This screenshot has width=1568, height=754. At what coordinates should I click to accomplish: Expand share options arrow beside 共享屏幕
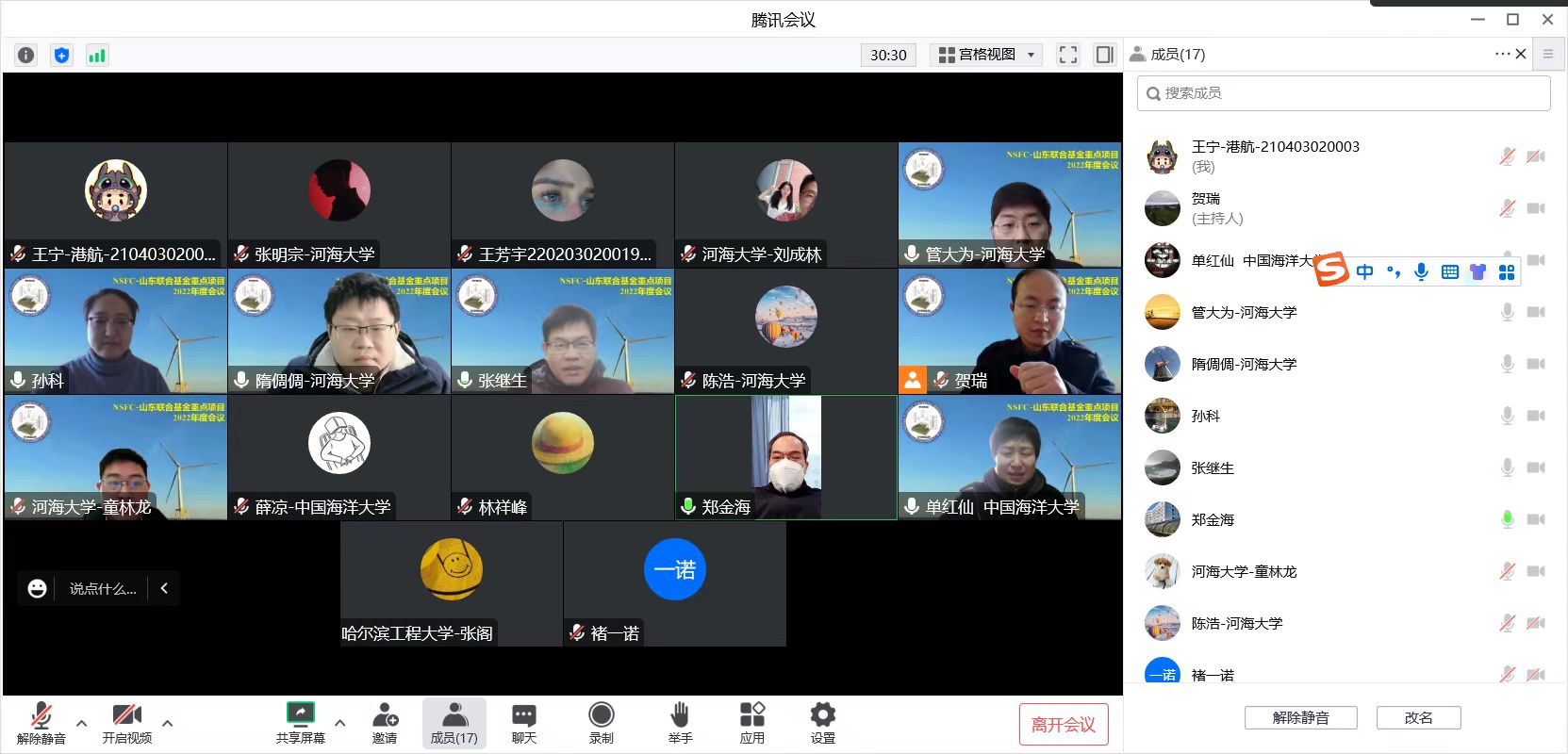(x=339, y=723)
